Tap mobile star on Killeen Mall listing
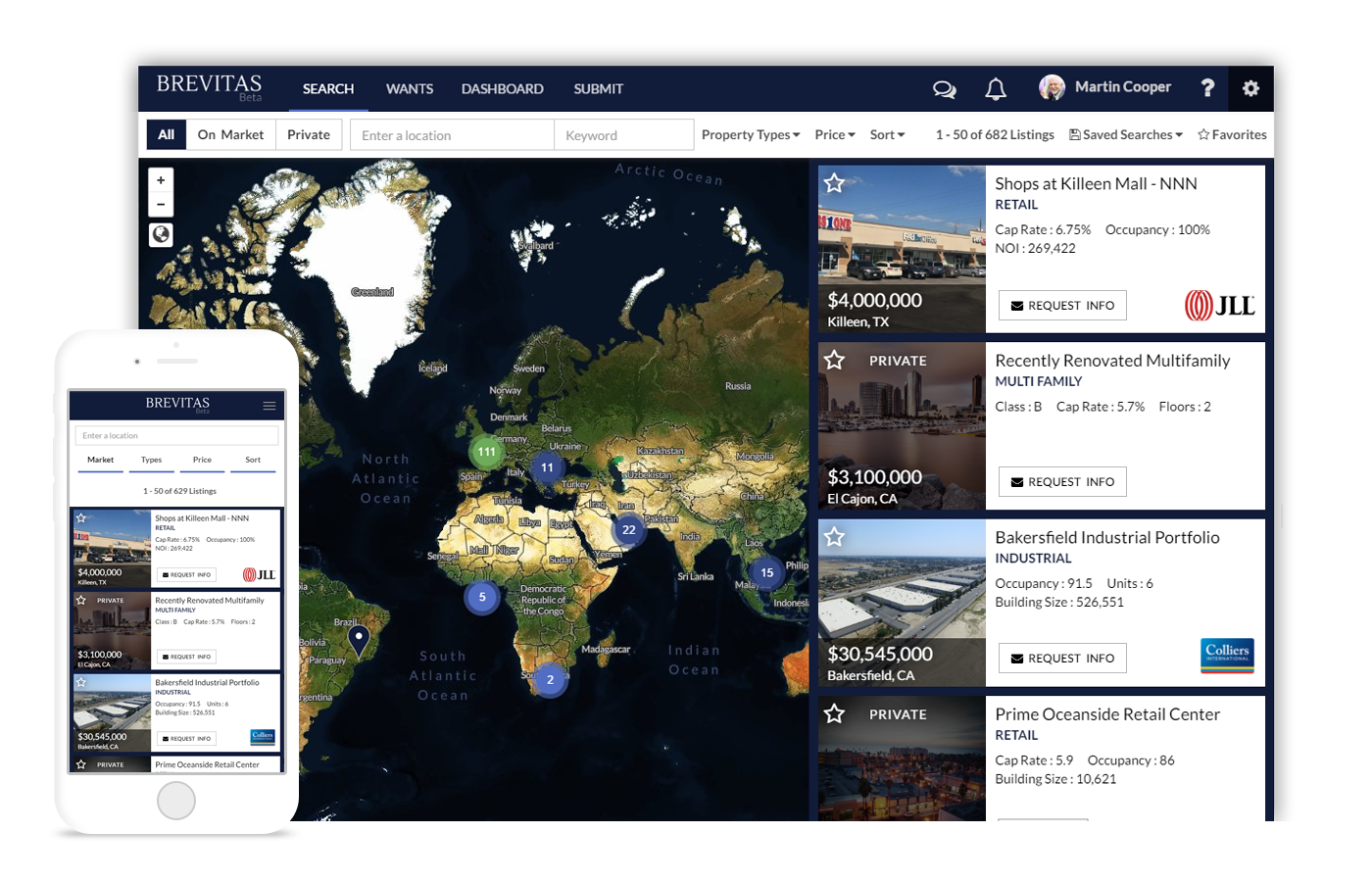1372x882 pixels. [x=81, y=517]
